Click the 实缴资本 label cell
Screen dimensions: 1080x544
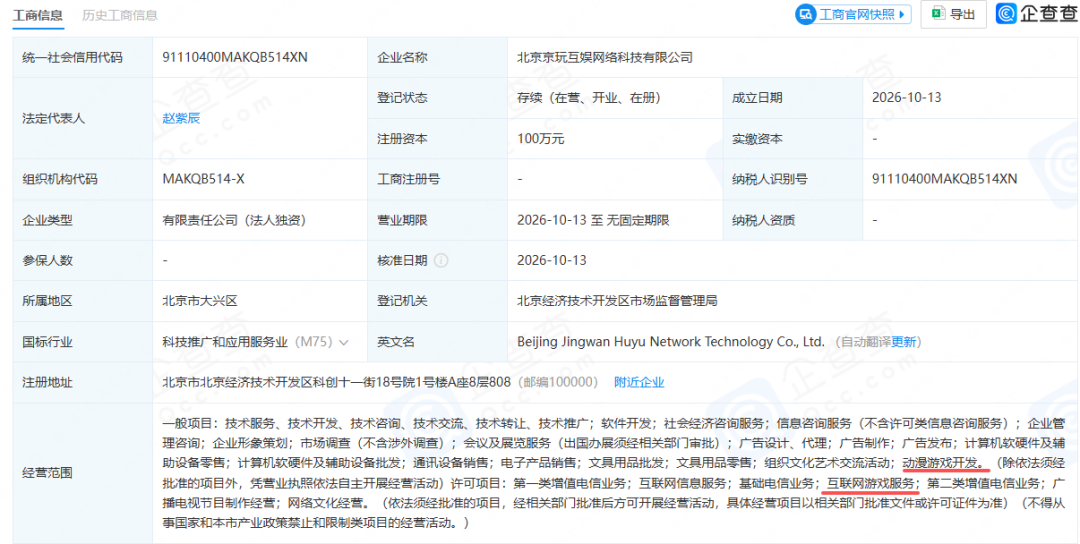793,138
